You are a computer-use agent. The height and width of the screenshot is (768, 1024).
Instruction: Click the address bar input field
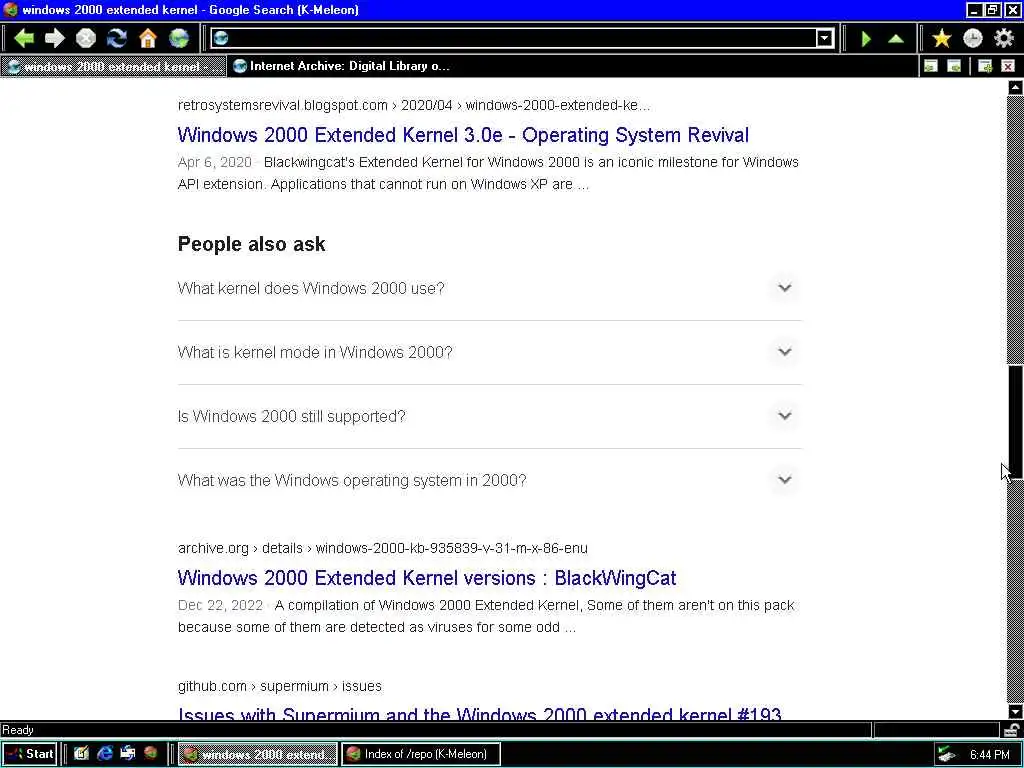[x=522, y=39]
